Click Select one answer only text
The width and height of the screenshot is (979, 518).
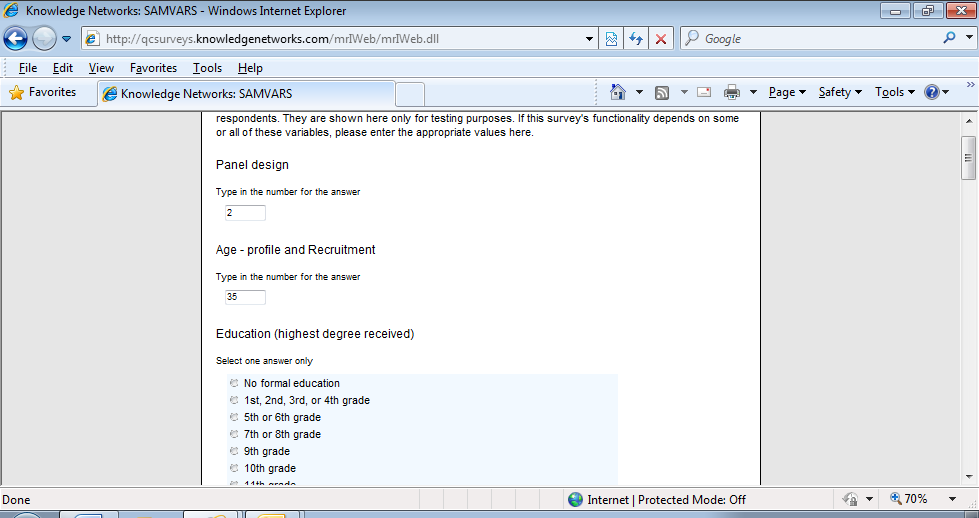pos(264,361)
